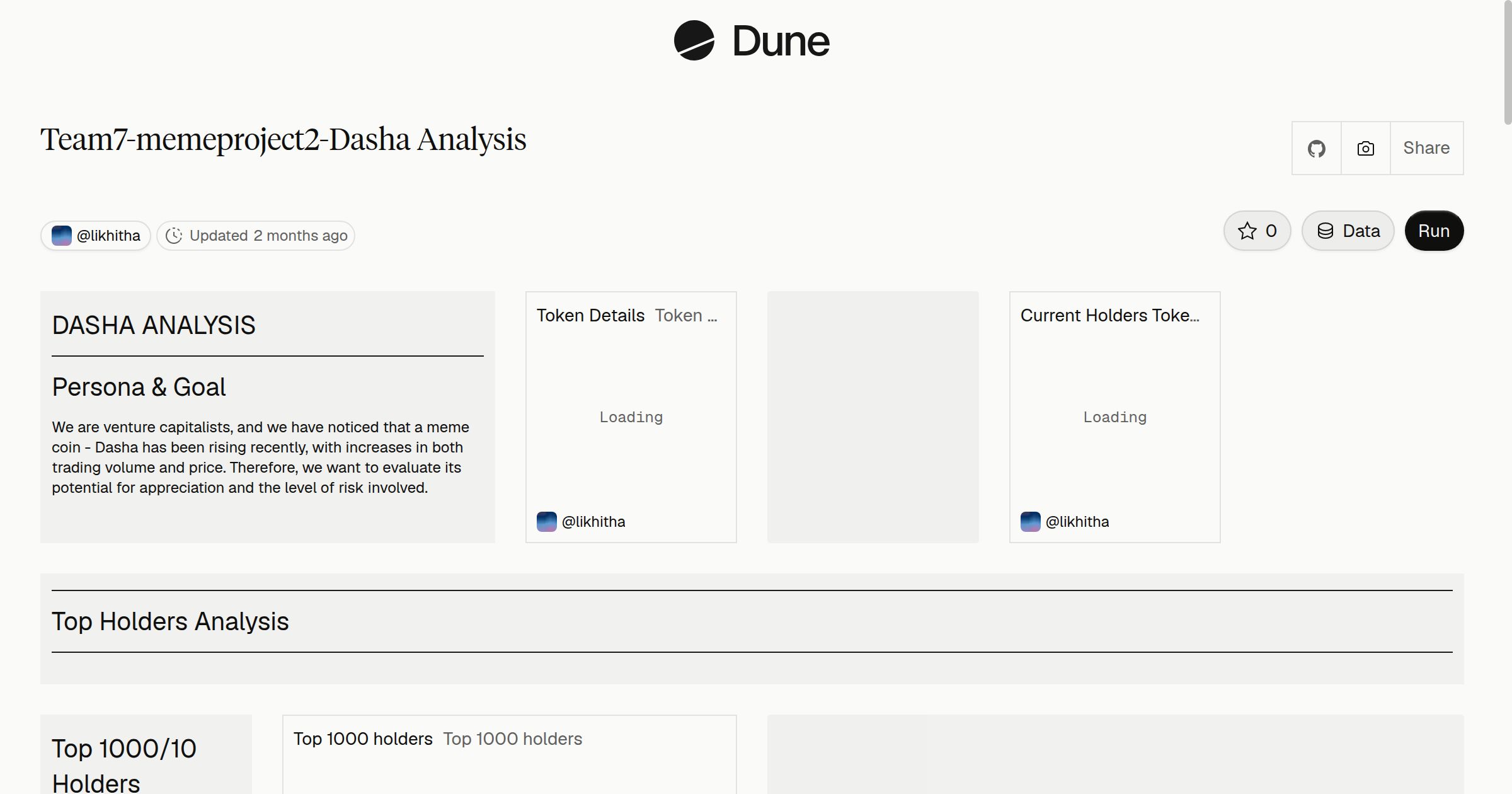Image resolution: width=1512 pixels, height=794 pixels.
Task: Open @likhitha author profile chip
Action: [x=96, y=236]
